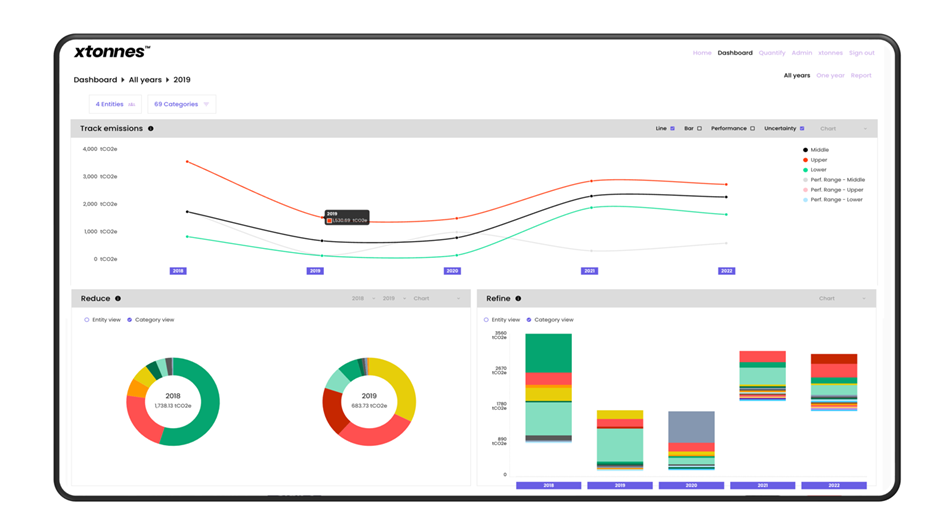Toggle the Lower series legend dot

click(805, 170)
